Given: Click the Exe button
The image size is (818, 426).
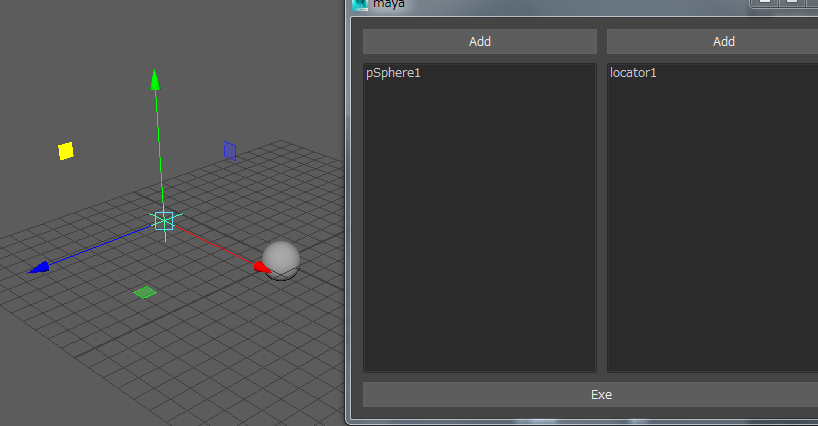Looking at the screenshot, I should [591, 394].
